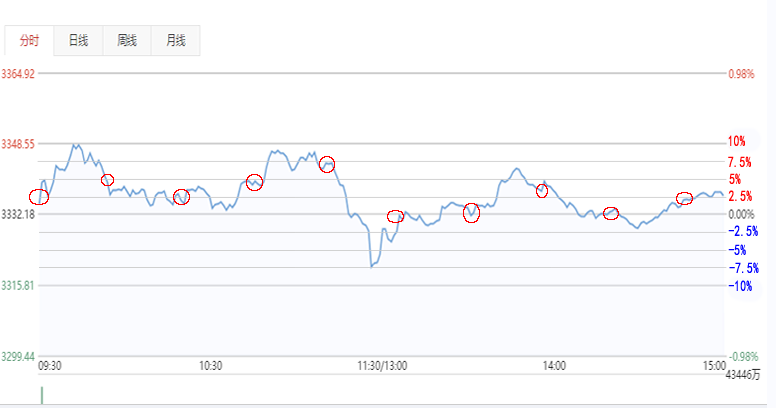Select the 3348.55 price axis label
Image resolution: width=776 pixels, height=408 pixels.
19,144
